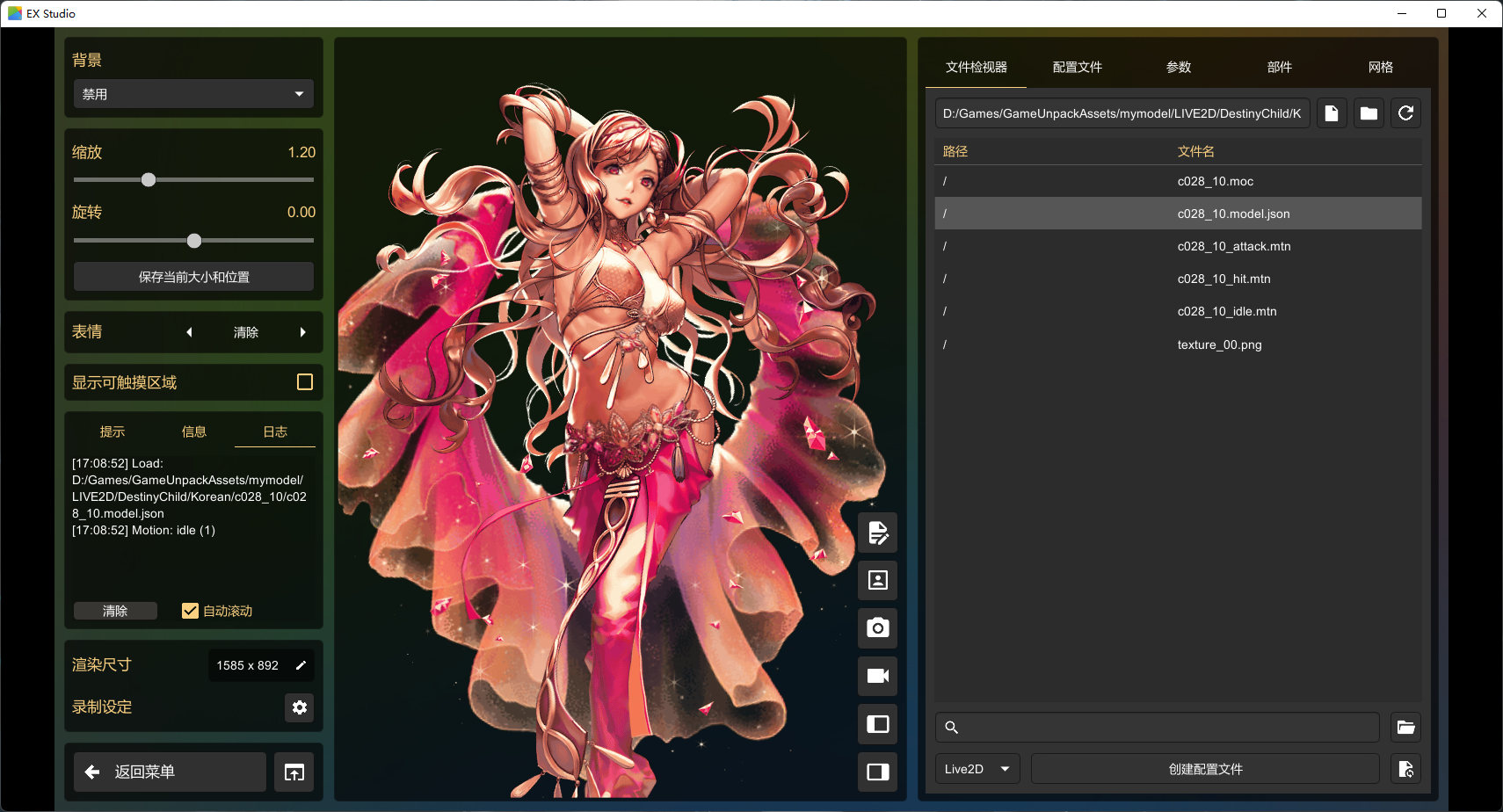Toggle the right panel layout icon
The image size is (1503, 812).
[x=877, y=772]
